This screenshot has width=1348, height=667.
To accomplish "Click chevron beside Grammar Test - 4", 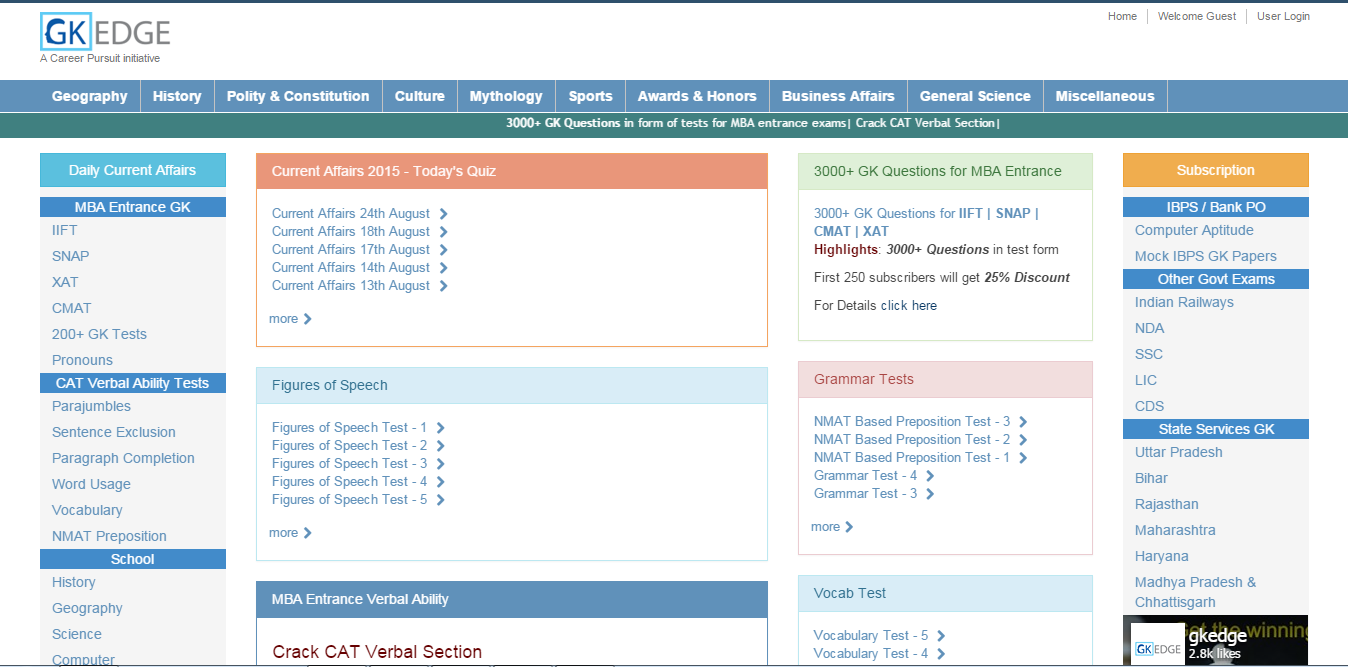I will (x=930, y=476).
